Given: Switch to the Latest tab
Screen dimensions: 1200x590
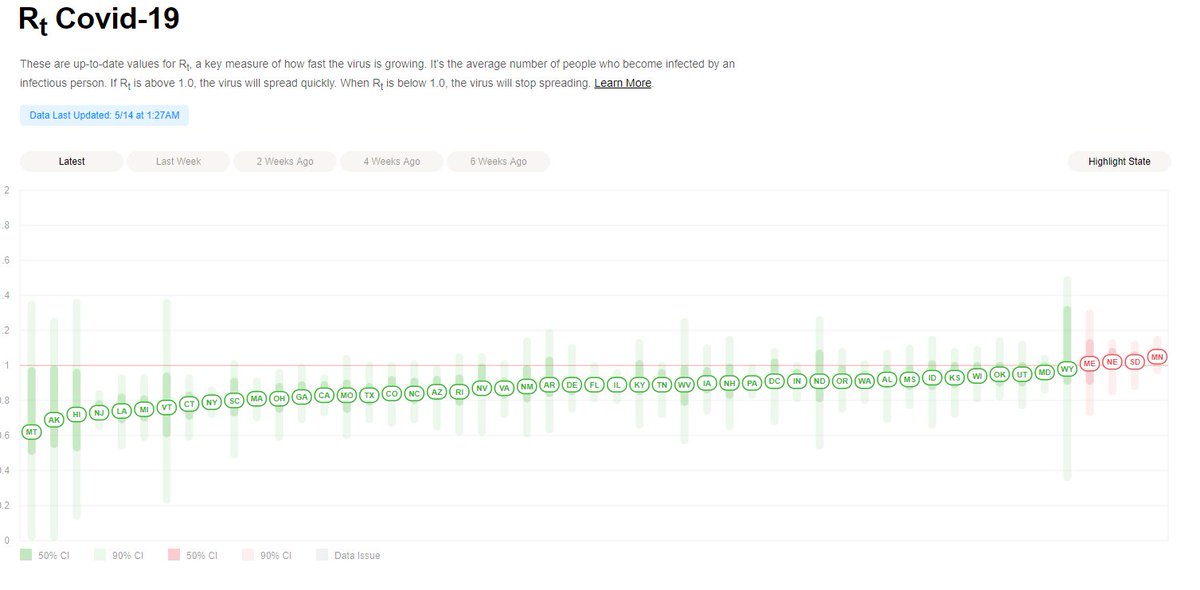Looking at the screenshot, I should (72, 161).
